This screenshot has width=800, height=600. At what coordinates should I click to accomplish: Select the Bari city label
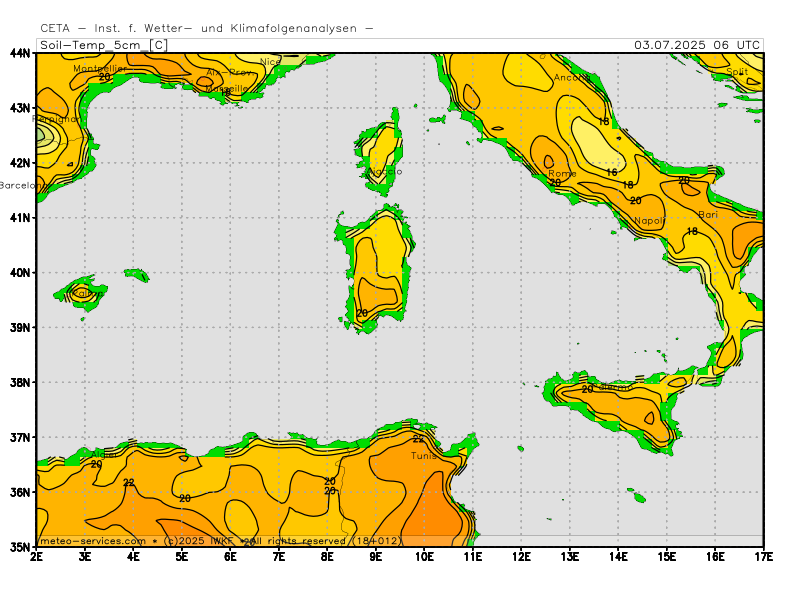point(708,215)
